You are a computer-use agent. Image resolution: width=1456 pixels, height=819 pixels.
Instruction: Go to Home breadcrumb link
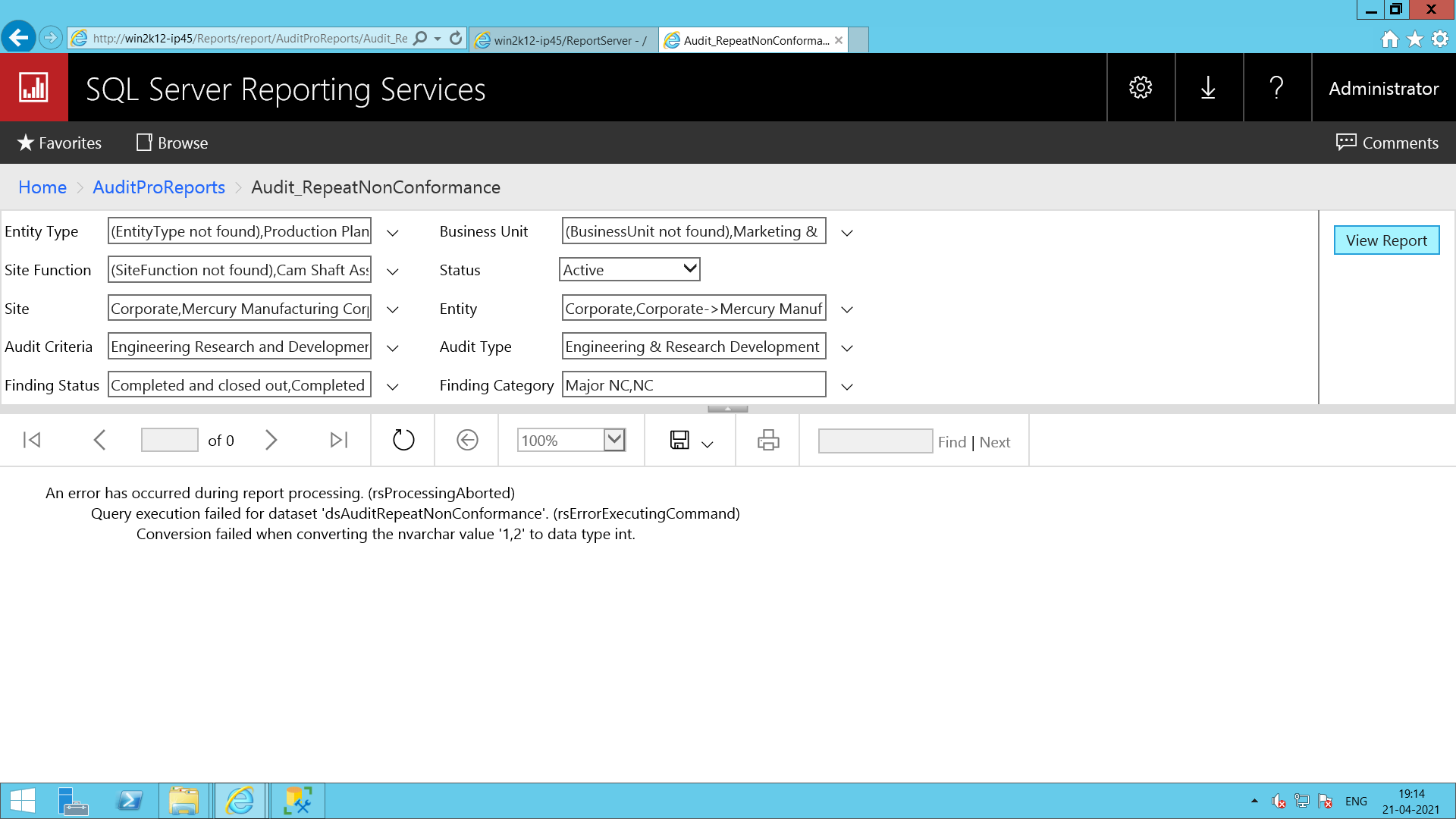click(42, 187)
